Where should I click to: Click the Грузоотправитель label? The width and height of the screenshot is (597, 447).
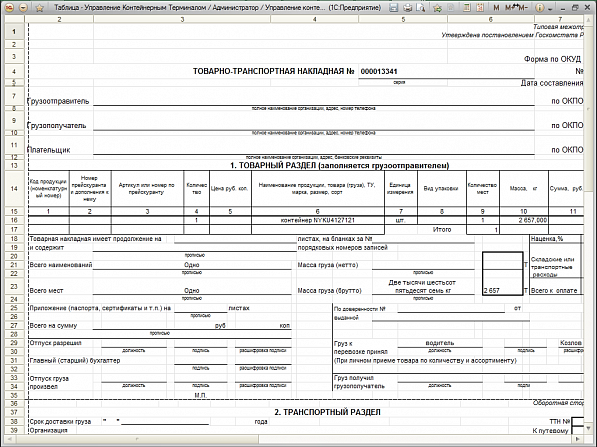pos(59,101)
